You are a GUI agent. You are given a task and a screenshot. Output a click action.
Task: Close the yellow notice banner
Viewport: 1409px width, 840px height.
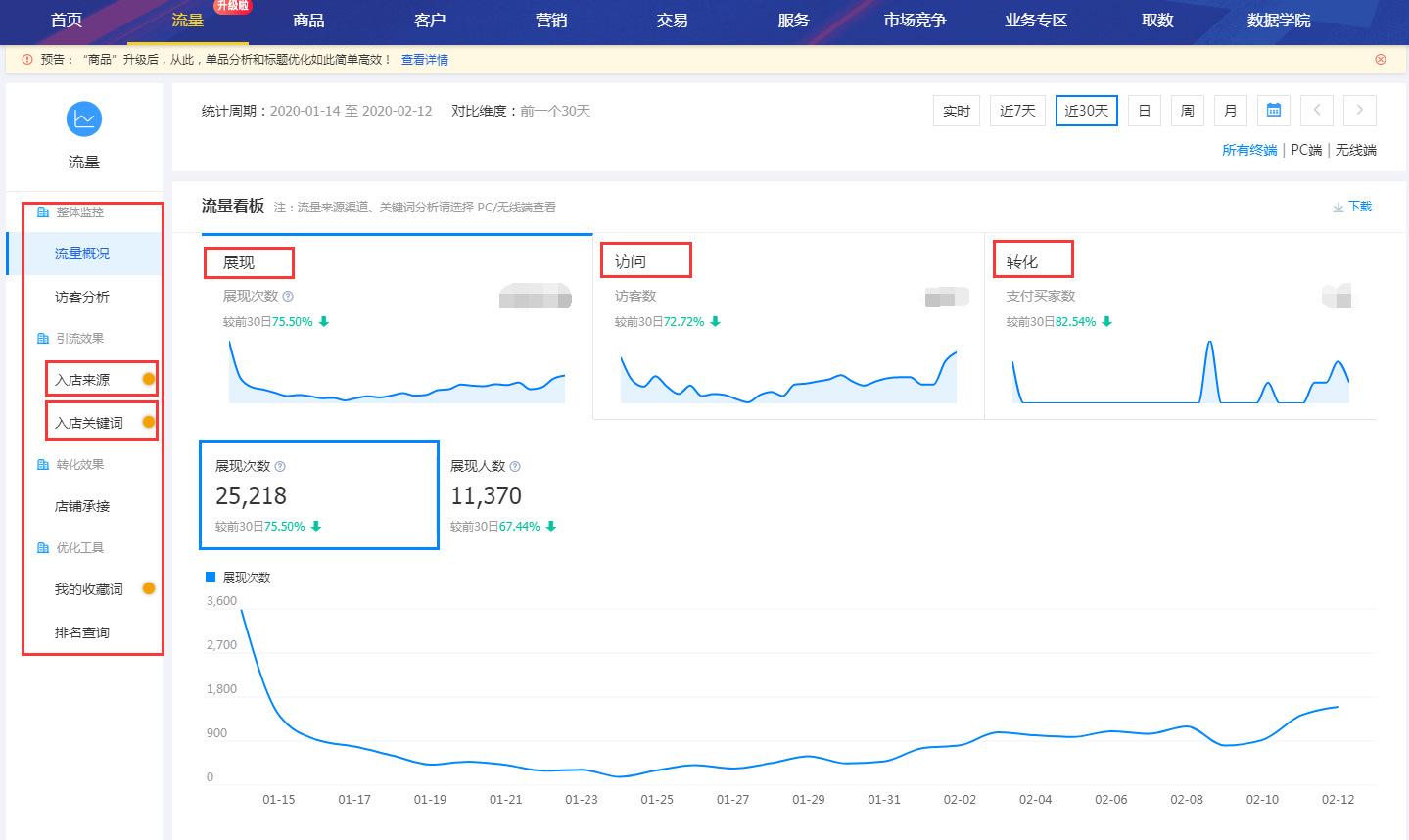pyautogui.click(x=1381, y=60)
